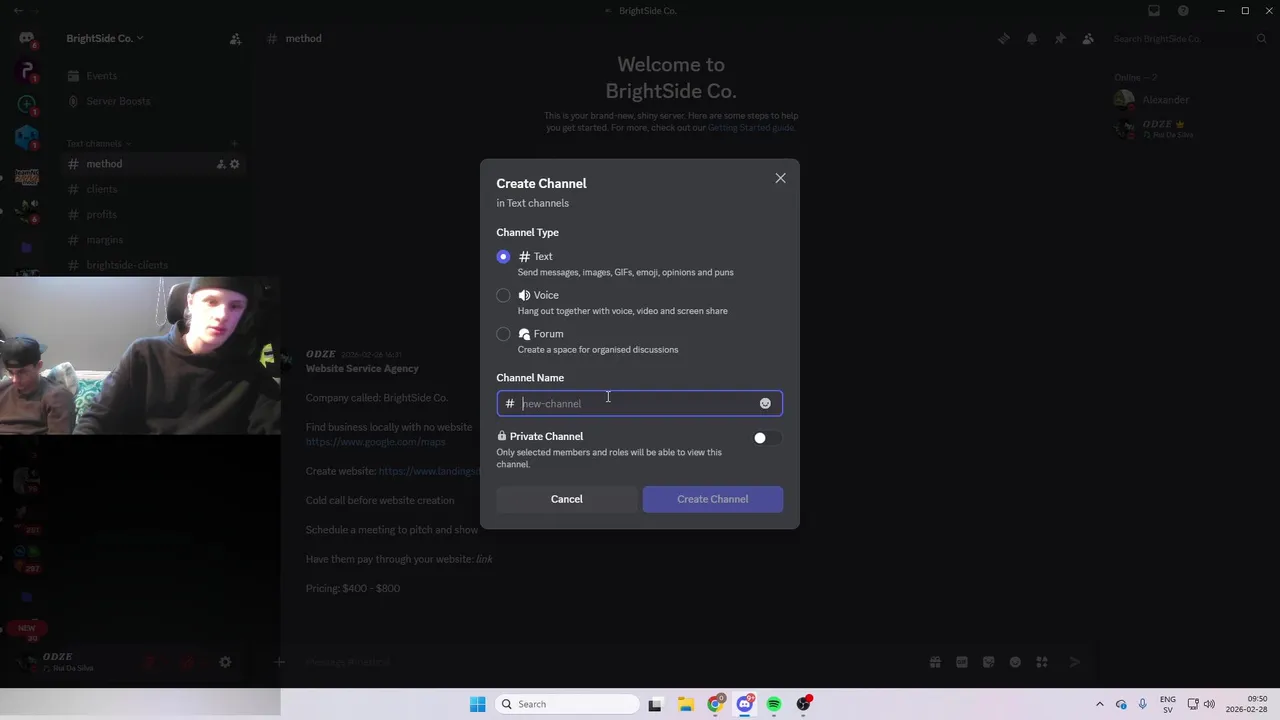Open the purple P server icon
Screen dimensions: 1280x720
(27, 71)
